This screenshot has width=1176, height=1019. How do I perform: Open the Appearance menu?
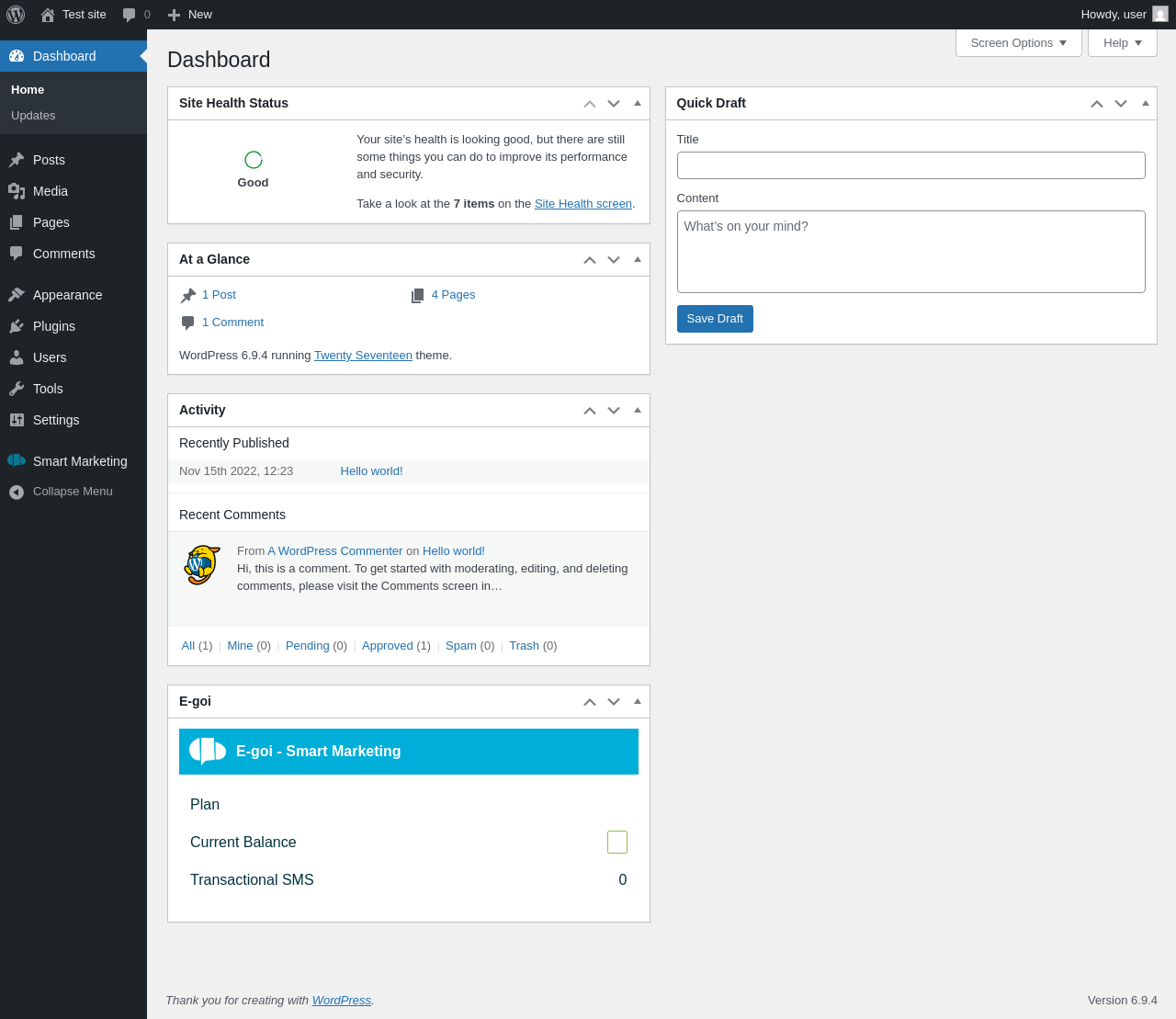[73, 295]
